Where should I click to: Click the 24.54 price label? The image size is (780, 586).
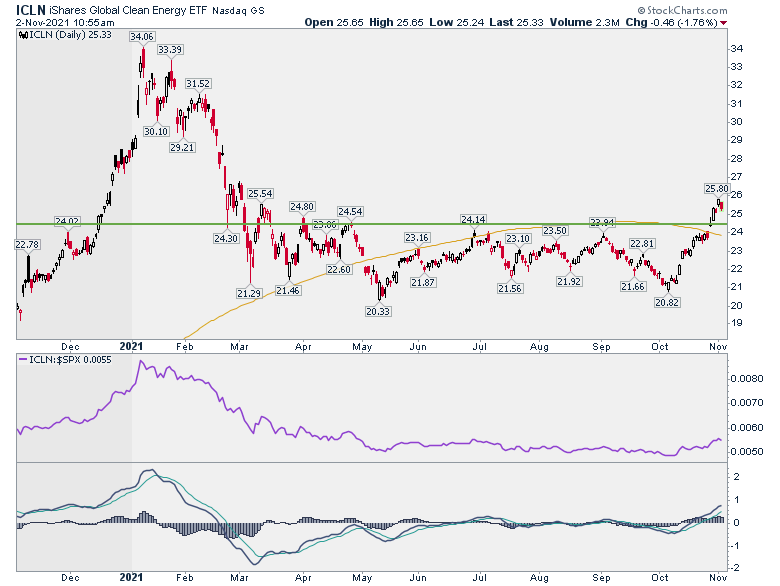tap(350, 211)
